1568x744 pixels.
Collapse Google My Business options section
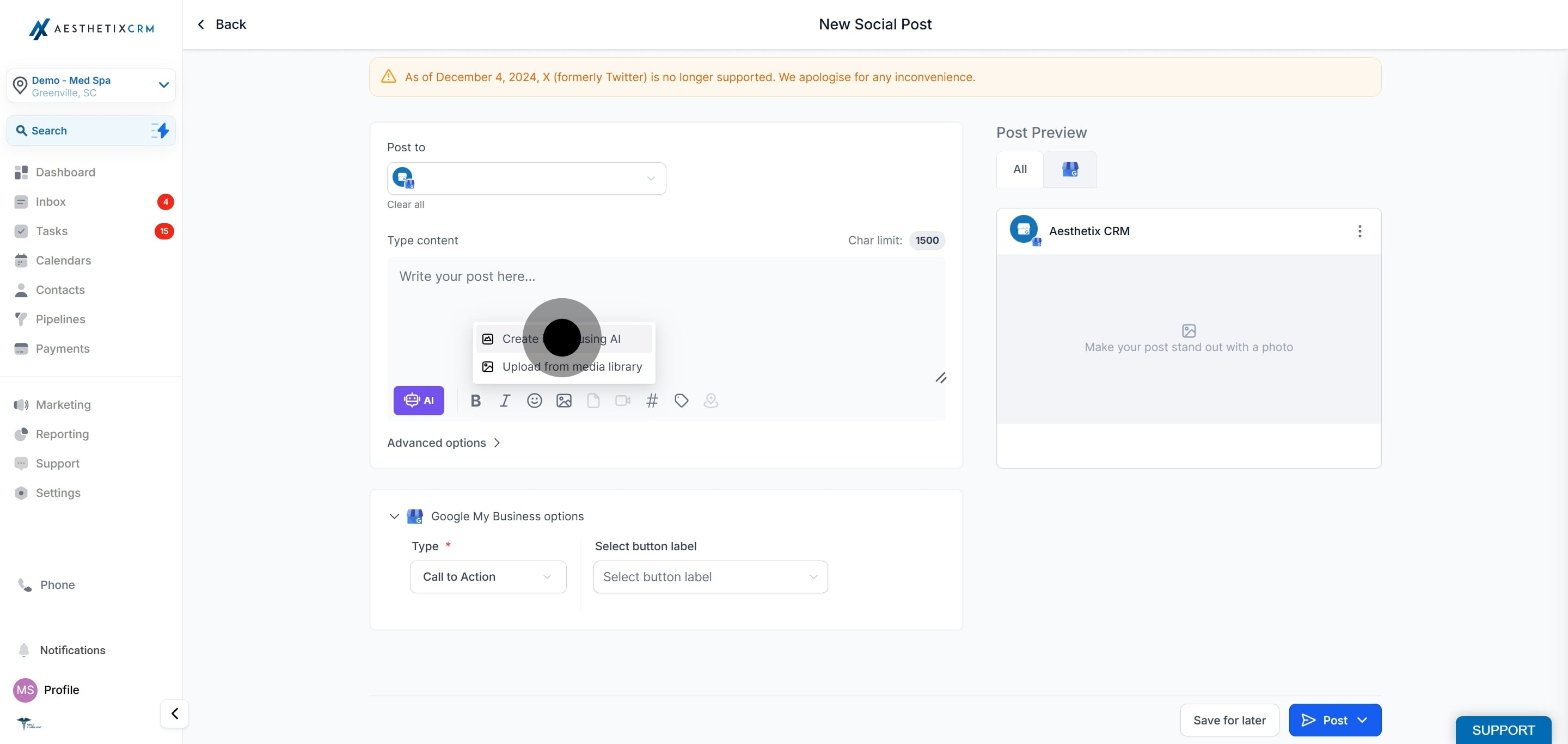click(394, 516)
